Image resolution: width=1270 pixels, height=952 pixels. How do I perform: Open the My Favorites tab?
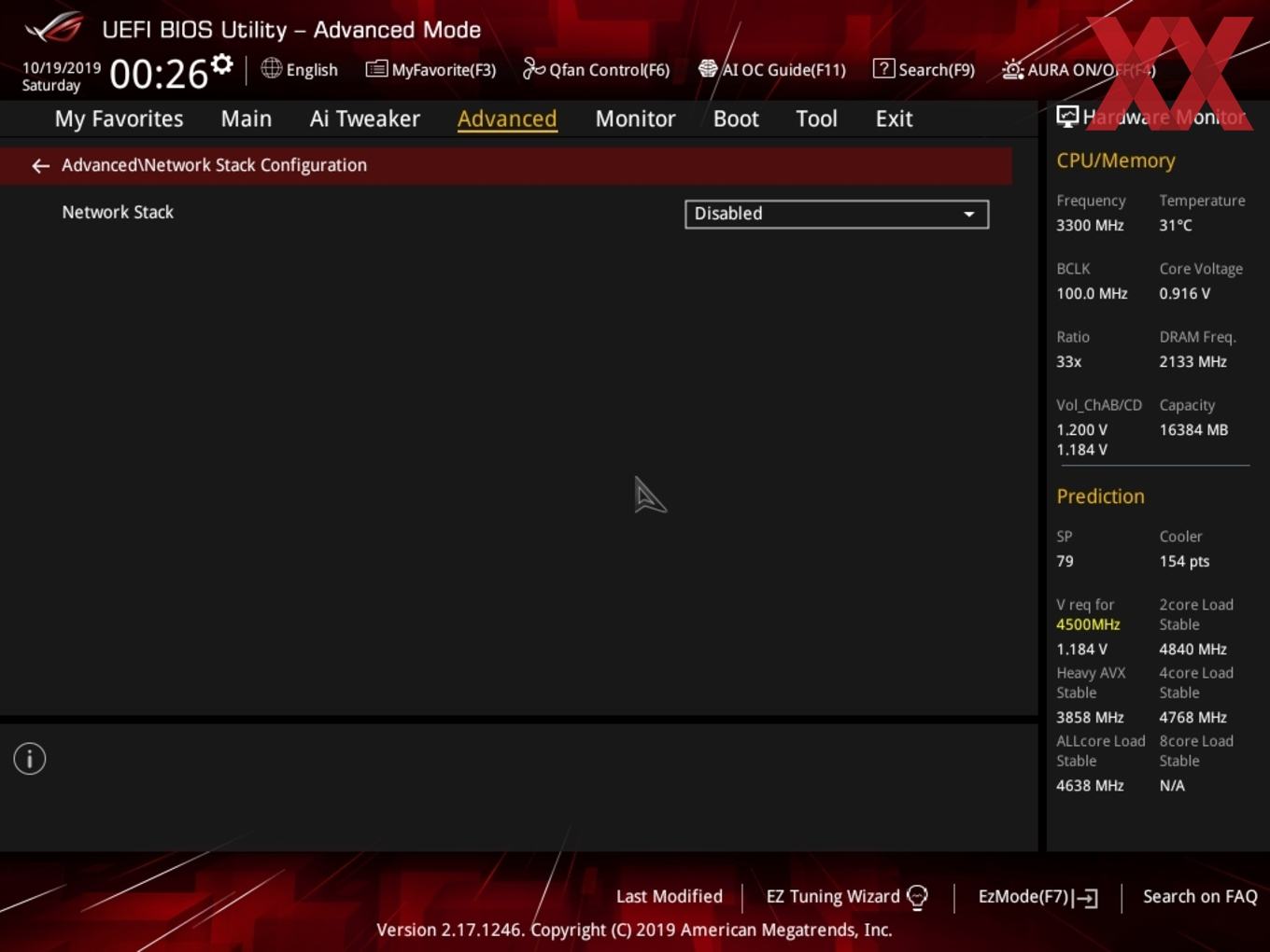point(119,119)
